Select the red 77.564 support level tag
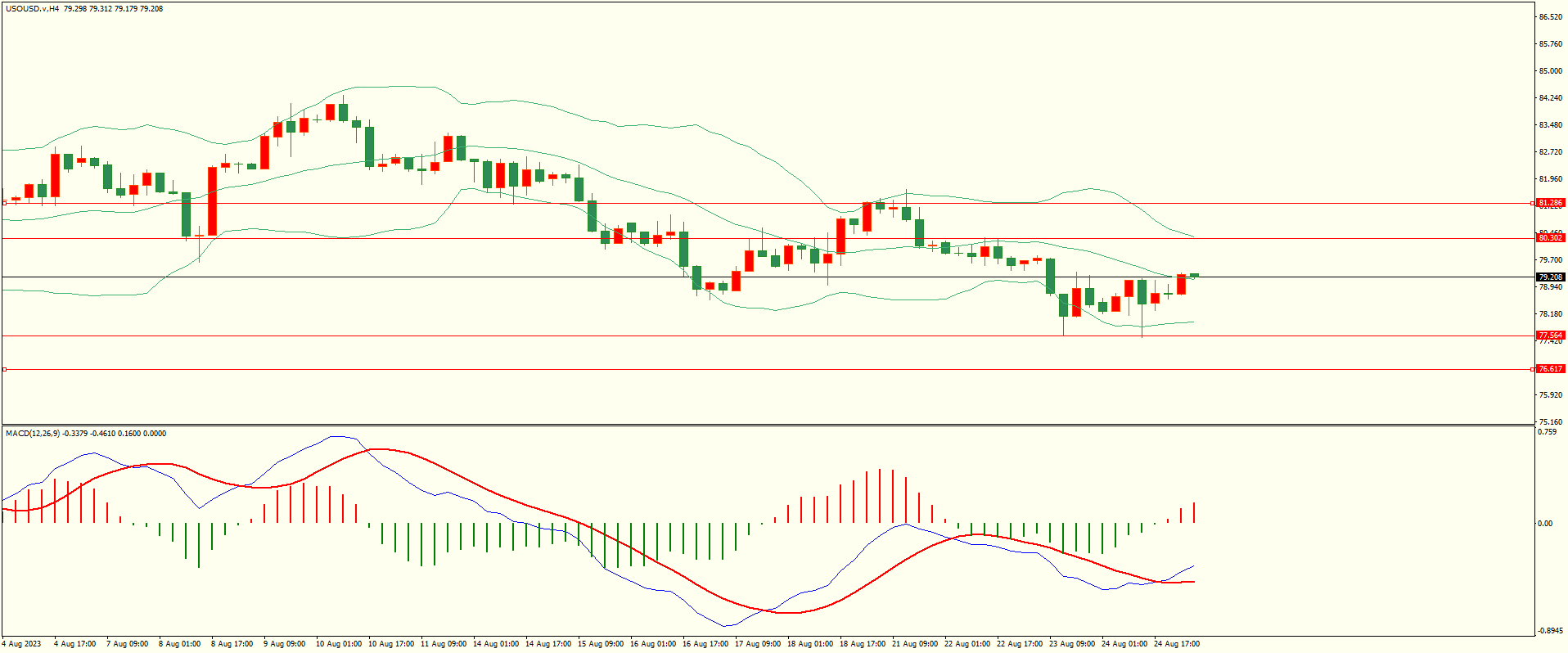The width and height of the screenshot is (1568, 653). coord(1550,336)
